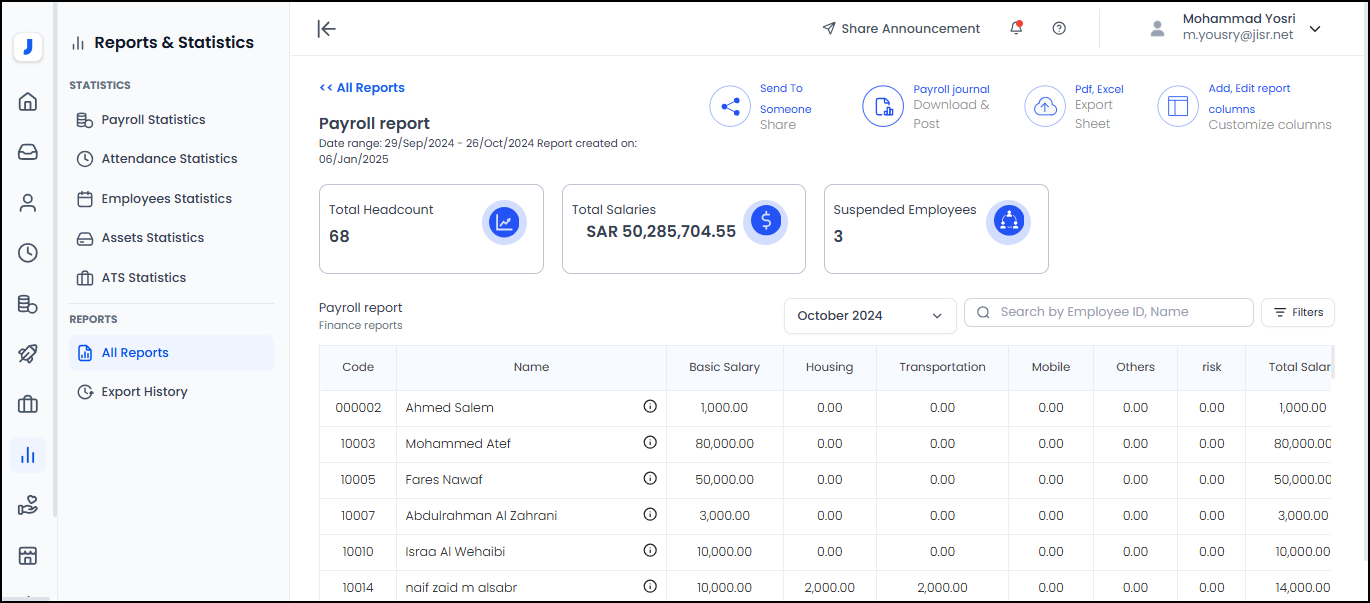Open the Filters button
Viewport: 1370px width, 603px height.
(x=1297, y=312)
